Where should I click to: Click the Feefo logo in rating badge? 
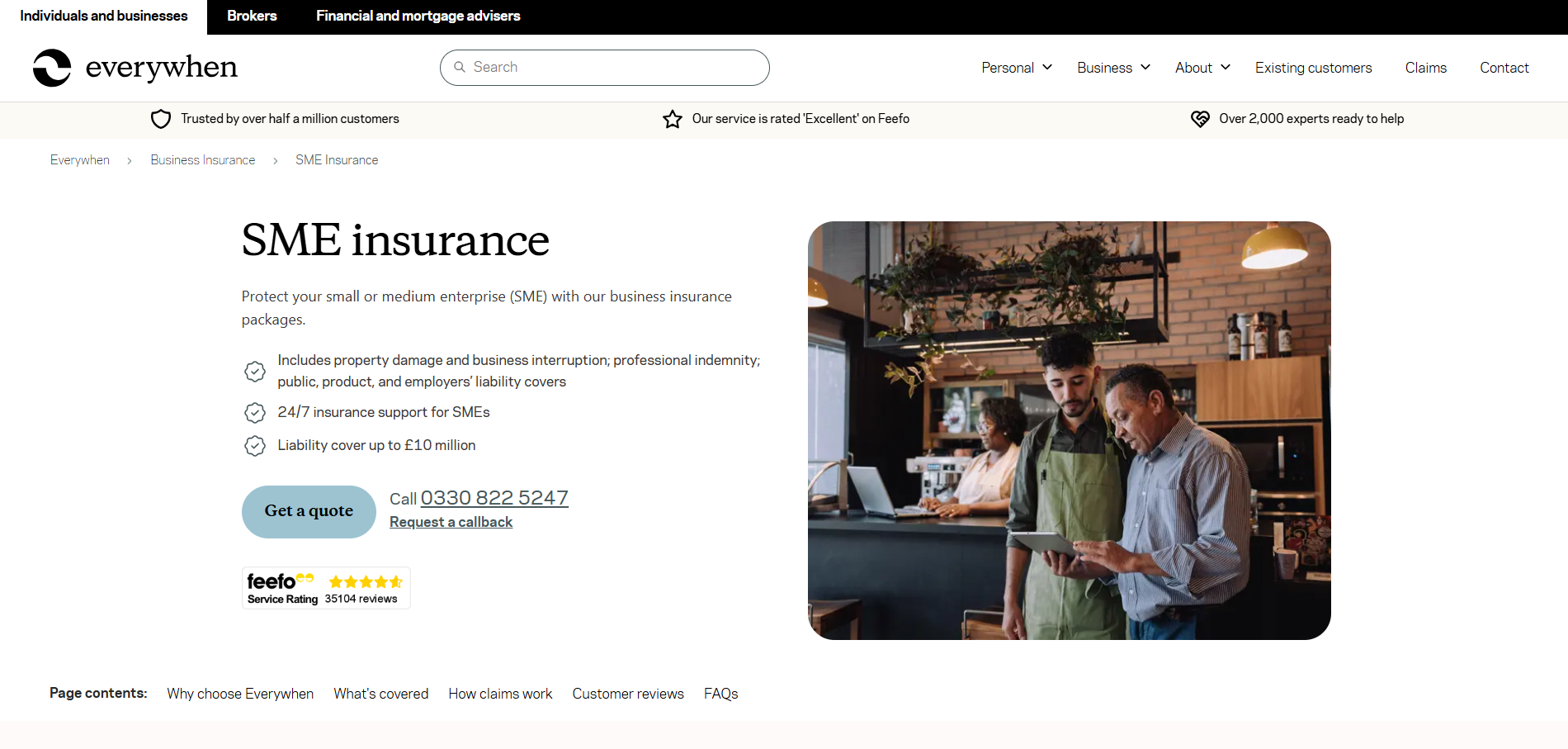pyautogui.click(x=280, y=581)
